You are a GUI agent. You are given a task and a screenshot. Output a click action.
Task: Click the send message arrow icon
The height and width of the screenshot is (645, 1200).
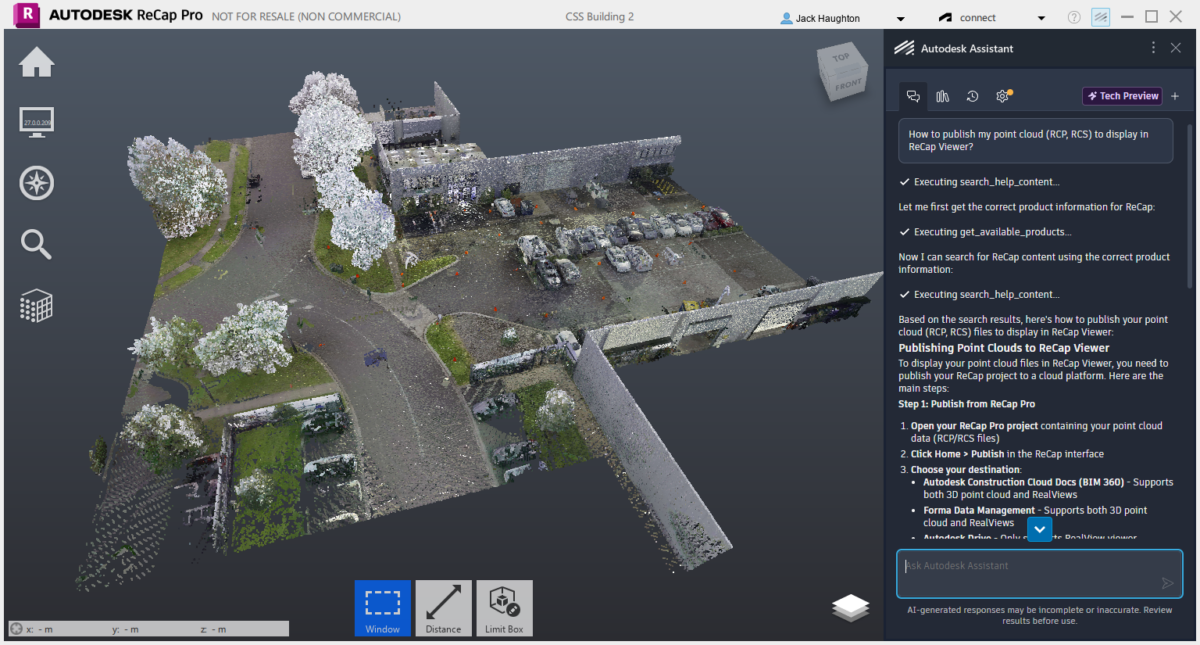point(1167,583)
